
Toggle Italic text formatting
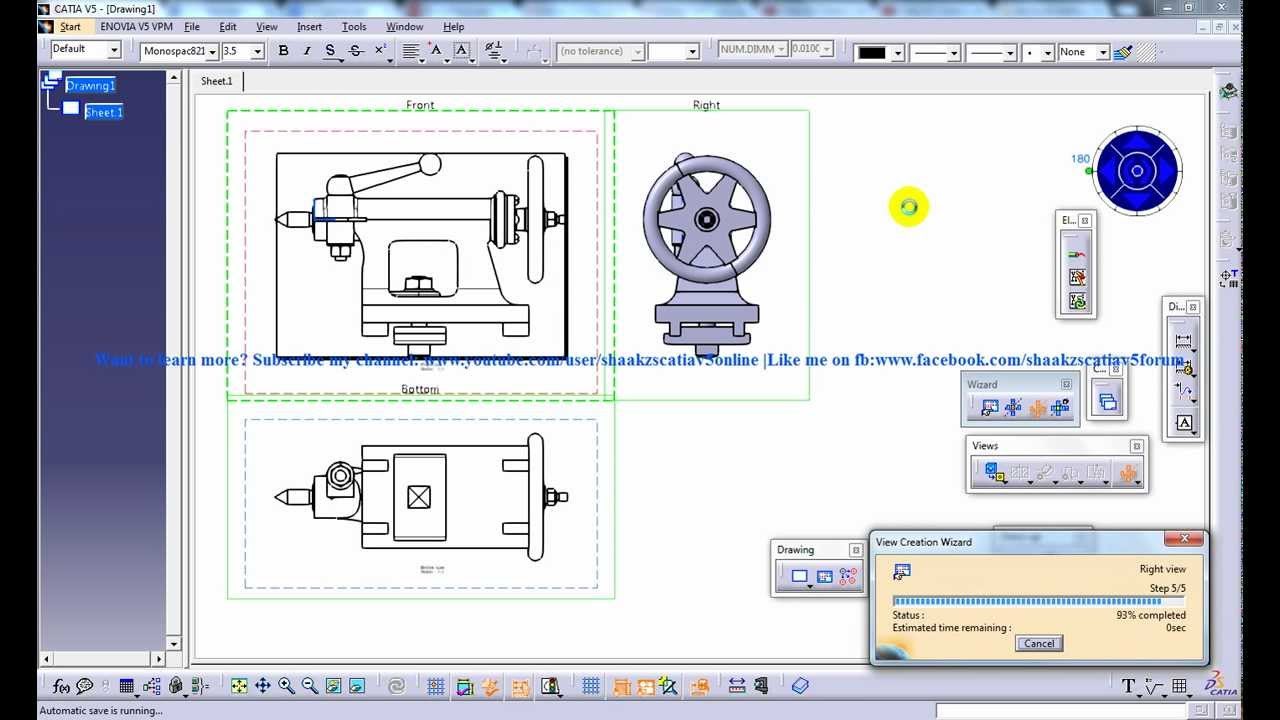click(306, 51)
